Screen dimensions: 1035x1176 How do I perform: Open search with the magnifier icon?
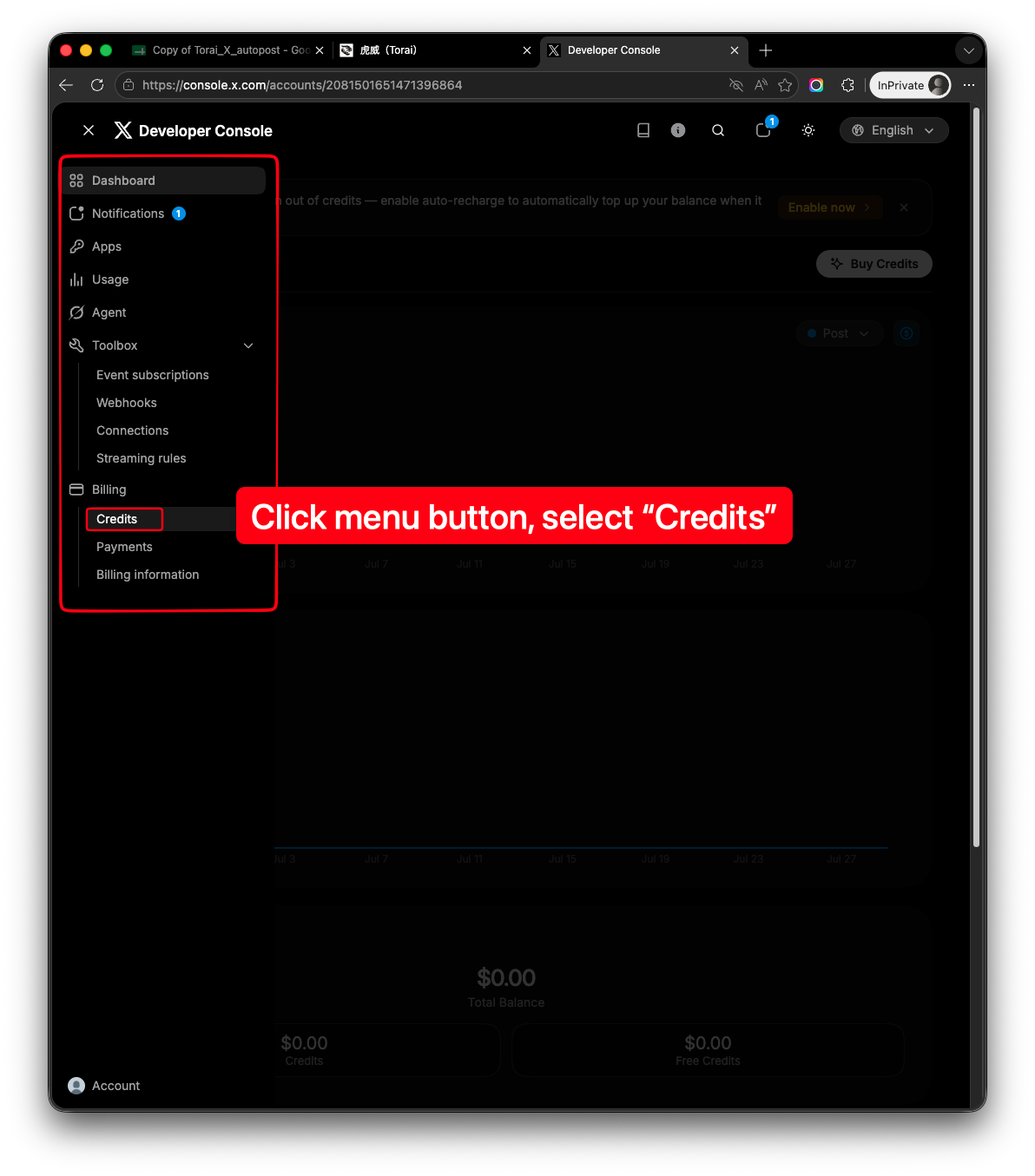click(x=718, y=130)
